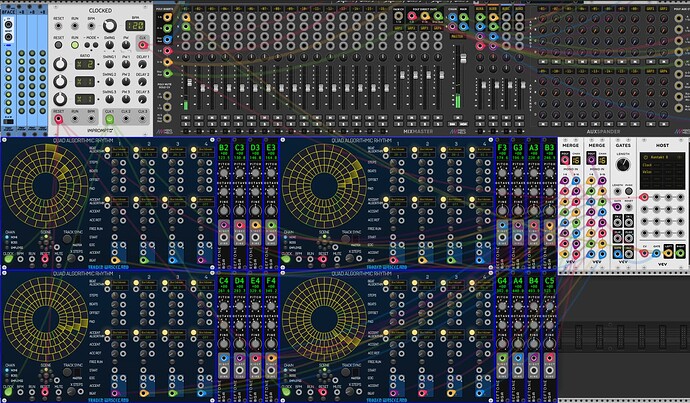Click the first MERGE module's poly output jack

click(565, 160)
